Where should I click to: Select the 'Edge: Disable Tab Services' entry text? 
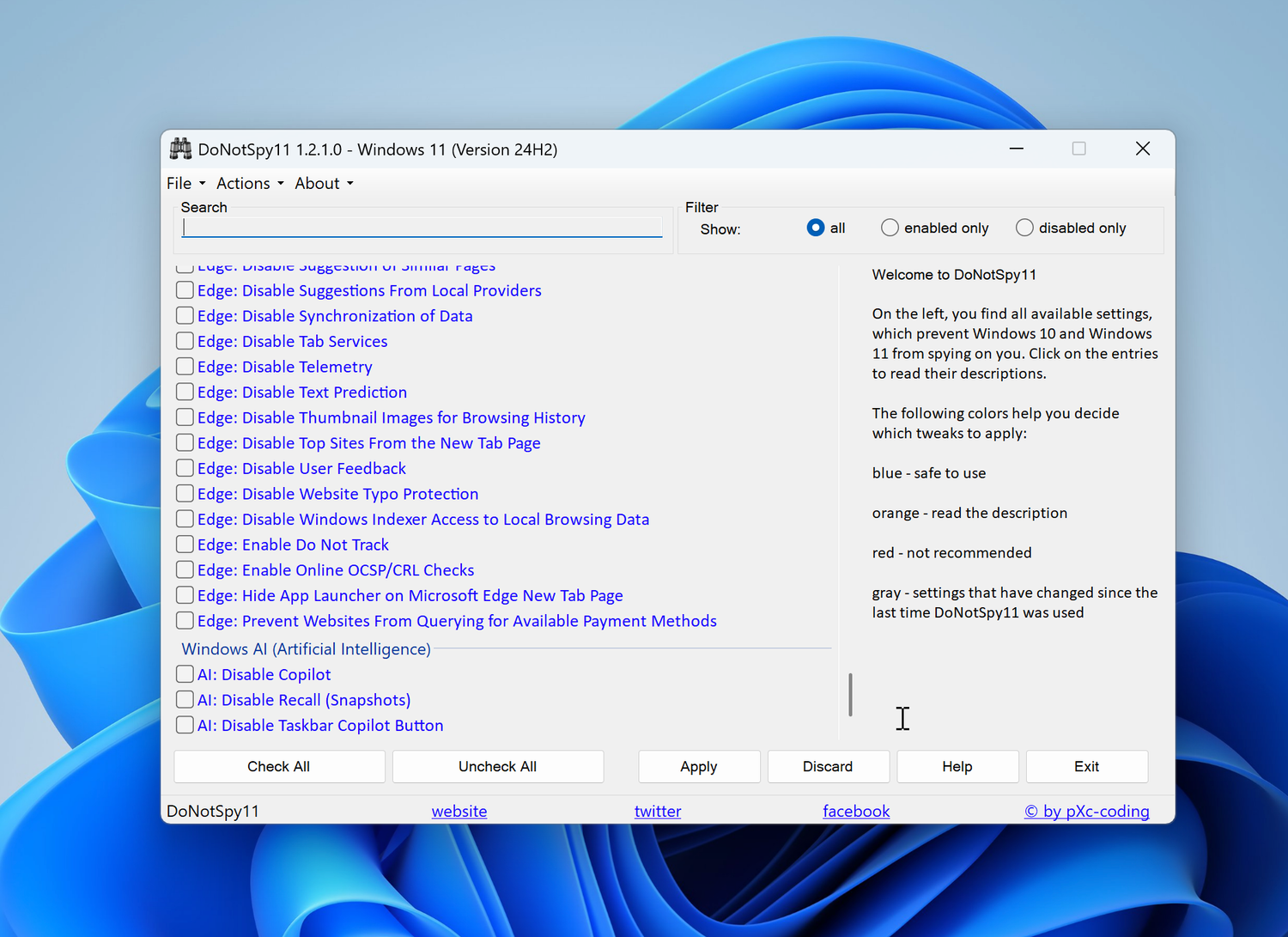point(292,342)
